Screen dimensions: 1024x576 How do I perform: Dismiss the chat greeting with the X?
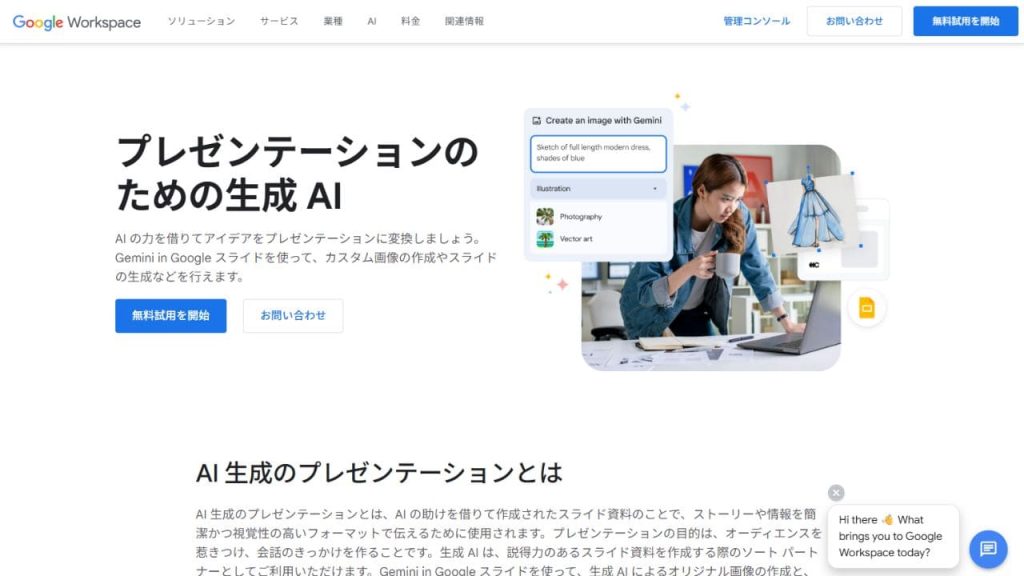(836, 493)
